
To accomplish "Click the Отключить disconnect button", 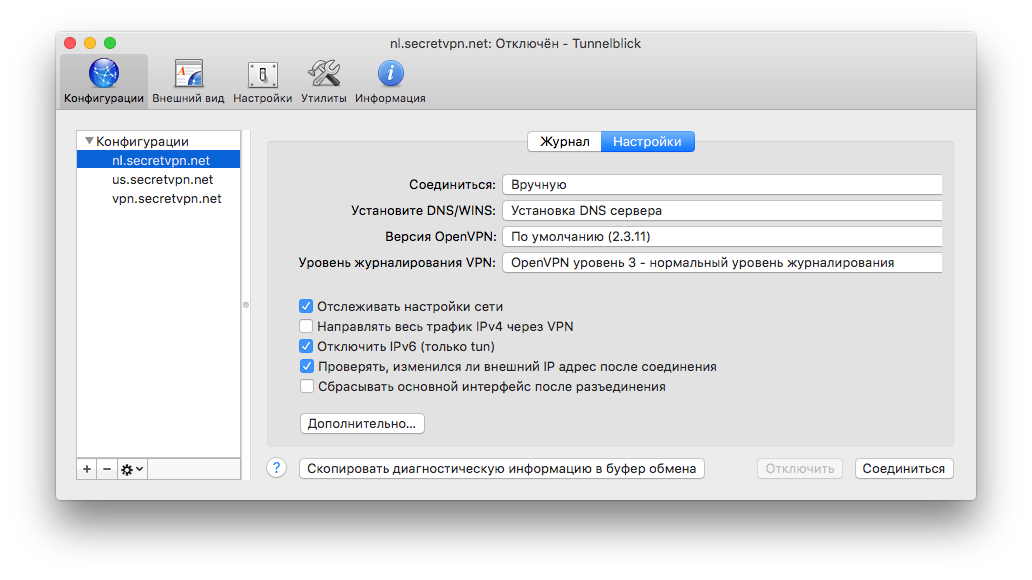I will pyautogui.click(x=800, y=469).
